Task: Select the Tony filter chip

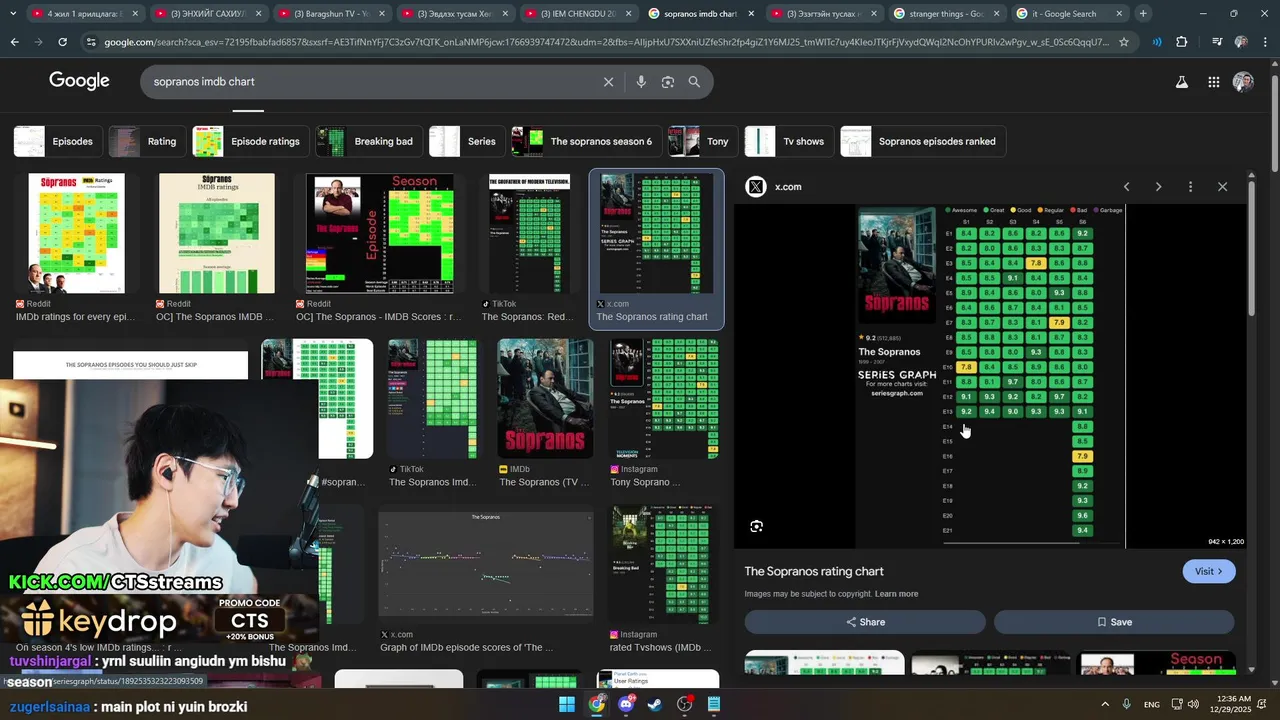Action: (703, 141)
